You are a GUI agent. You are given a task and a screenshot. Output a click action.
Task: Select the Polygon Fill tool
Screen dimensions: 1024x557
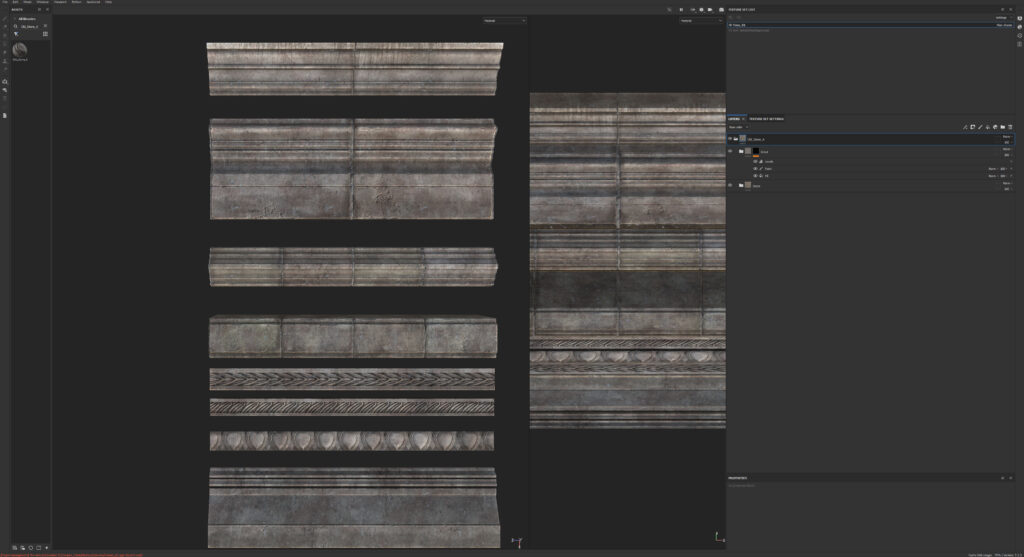point(5,44)
